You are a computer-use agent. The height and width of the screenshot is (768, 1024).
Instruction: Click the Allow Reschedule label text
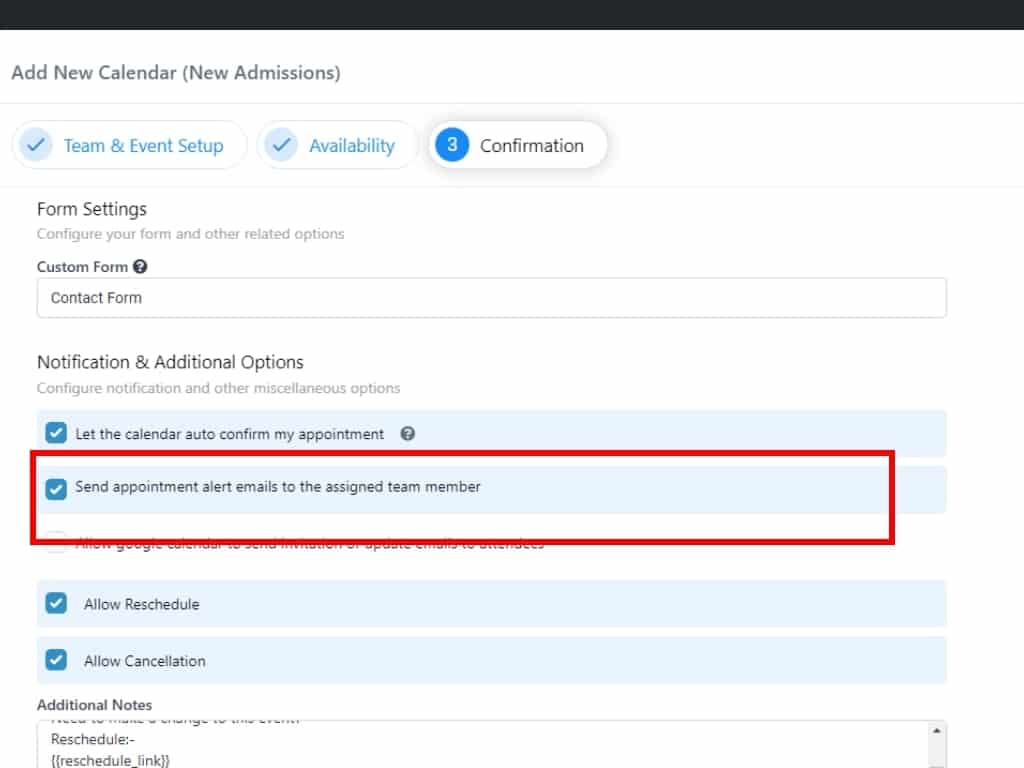141,604
